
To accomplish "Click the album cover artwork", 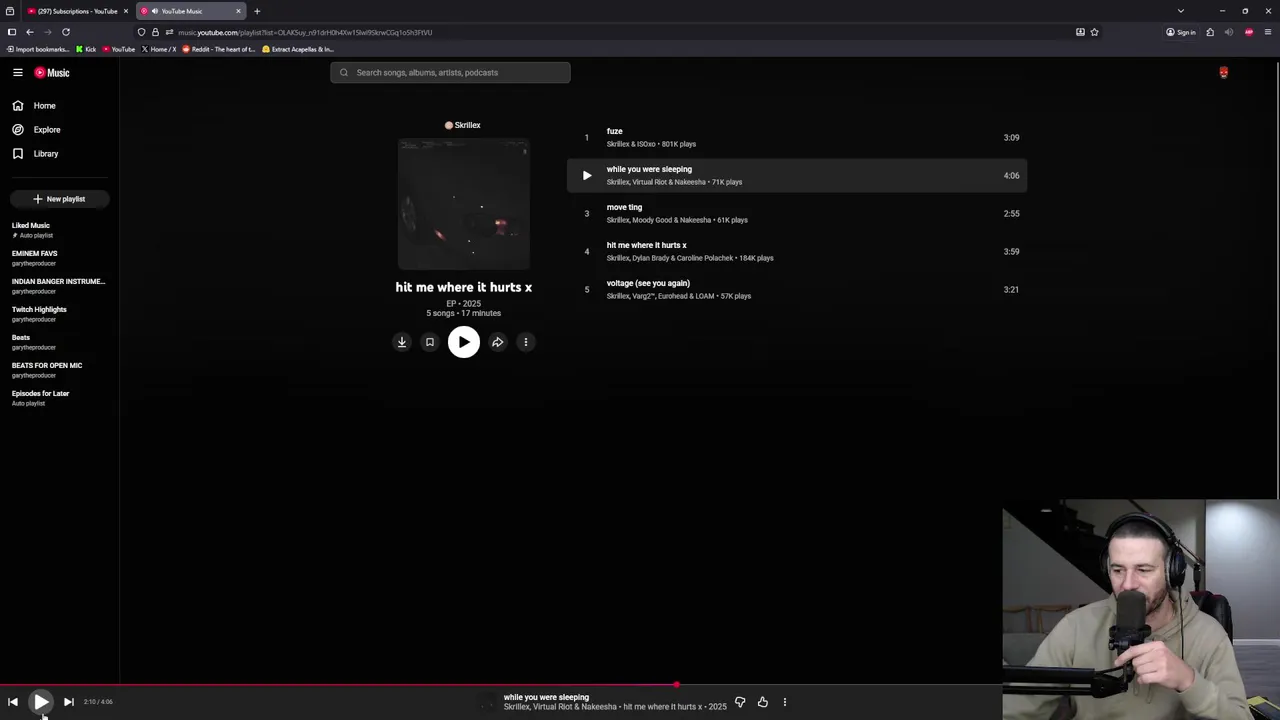I will [464, 204].
